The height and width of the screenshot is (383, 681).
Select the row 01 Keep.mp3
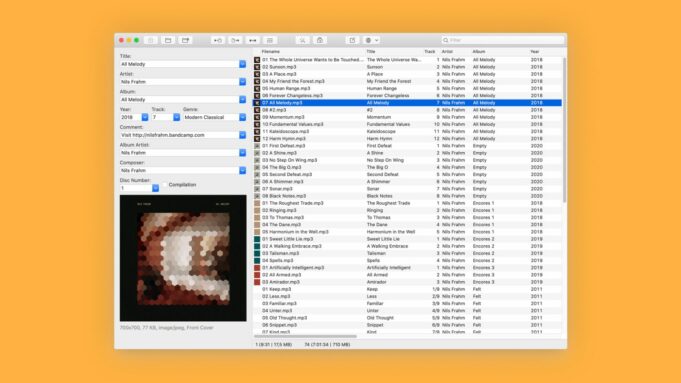point(407,289)
